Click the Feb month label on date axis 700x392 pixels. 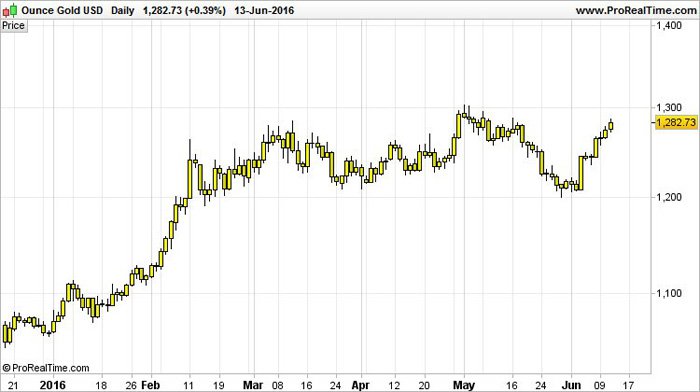click(x=150, y=385)
